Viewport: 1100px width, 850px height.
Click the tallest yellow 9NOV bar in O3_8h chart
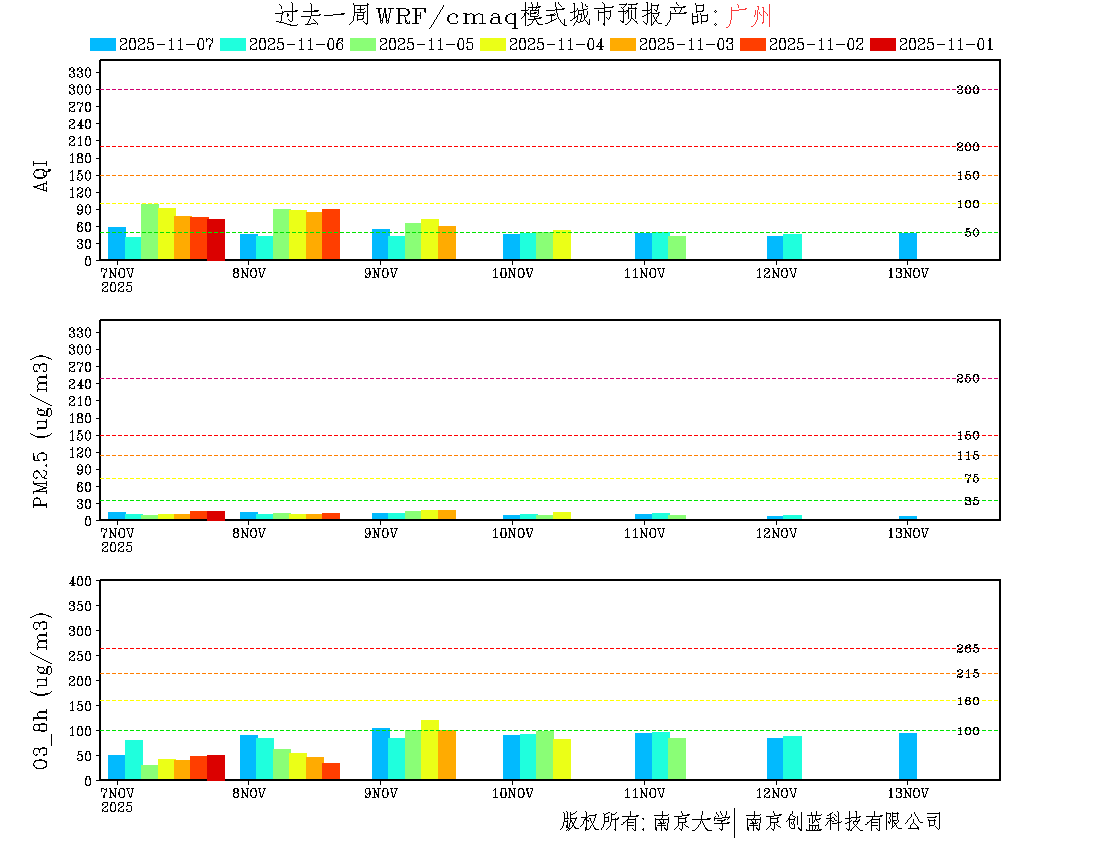[x=430, y=749]
